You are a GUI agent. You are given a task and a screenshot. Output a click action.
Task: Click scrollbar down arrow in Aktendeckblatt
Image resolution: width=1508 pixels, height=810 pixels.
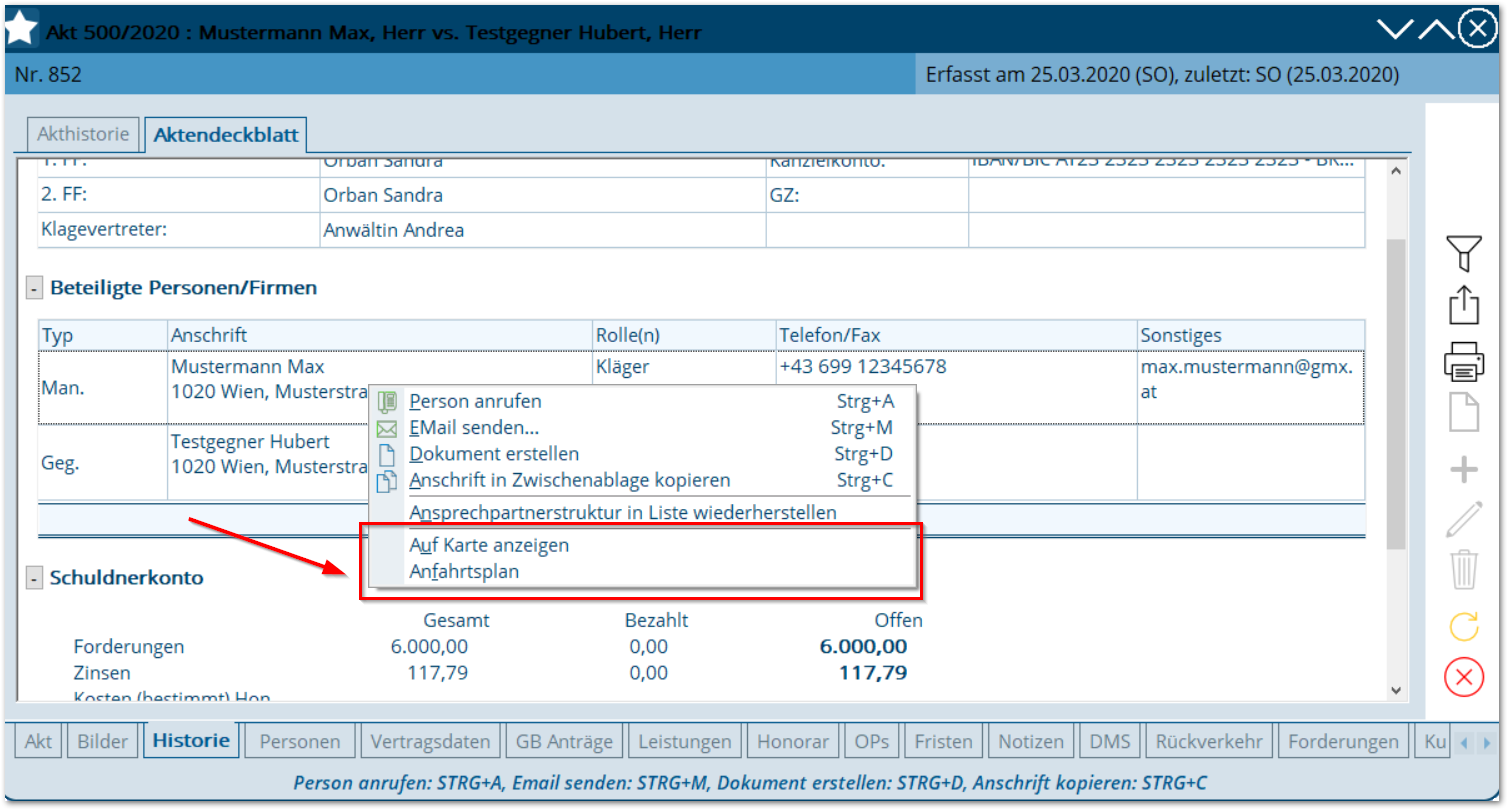[x=1396, y=689]
